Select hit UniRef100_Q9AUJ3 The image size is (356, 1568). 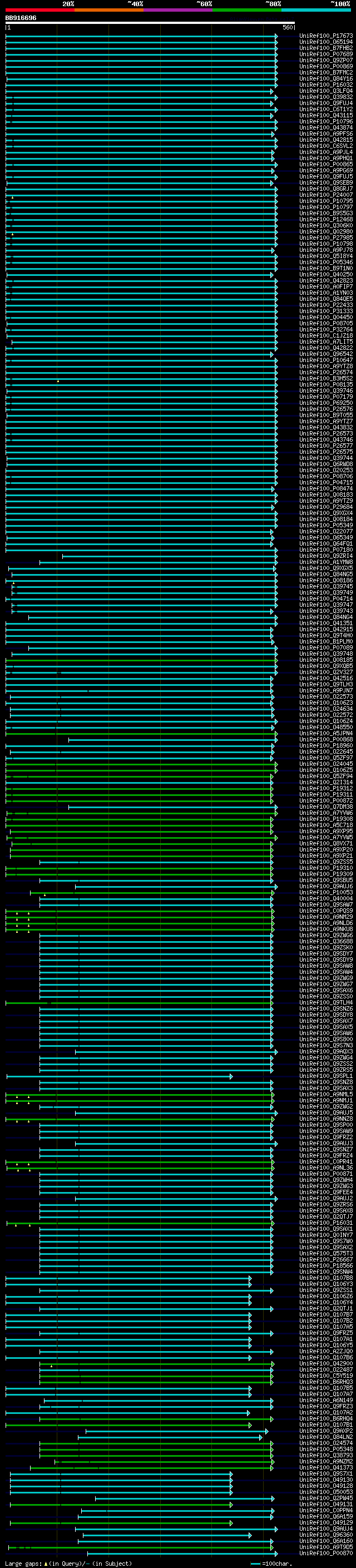(x=326, y=1144)
